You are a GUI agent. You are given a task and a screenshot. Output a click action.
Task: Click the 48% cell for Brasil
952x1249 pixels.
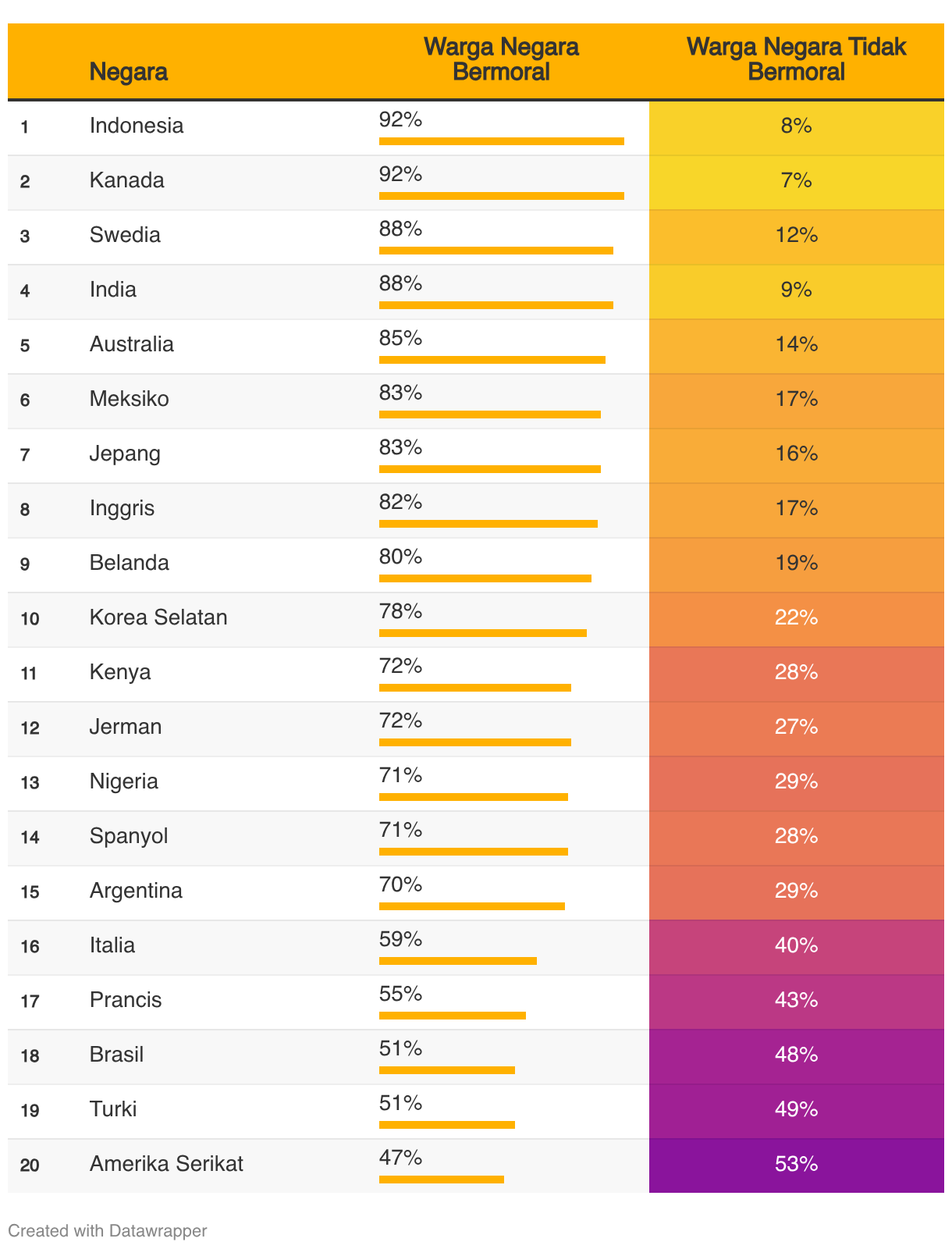click(x=796, y=1055)
